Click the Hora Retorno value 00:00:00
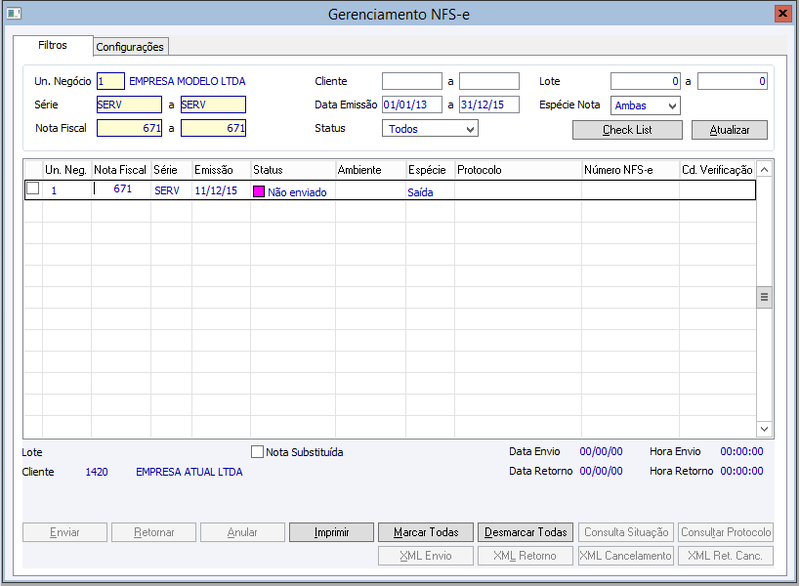 [x=742, y=471]
